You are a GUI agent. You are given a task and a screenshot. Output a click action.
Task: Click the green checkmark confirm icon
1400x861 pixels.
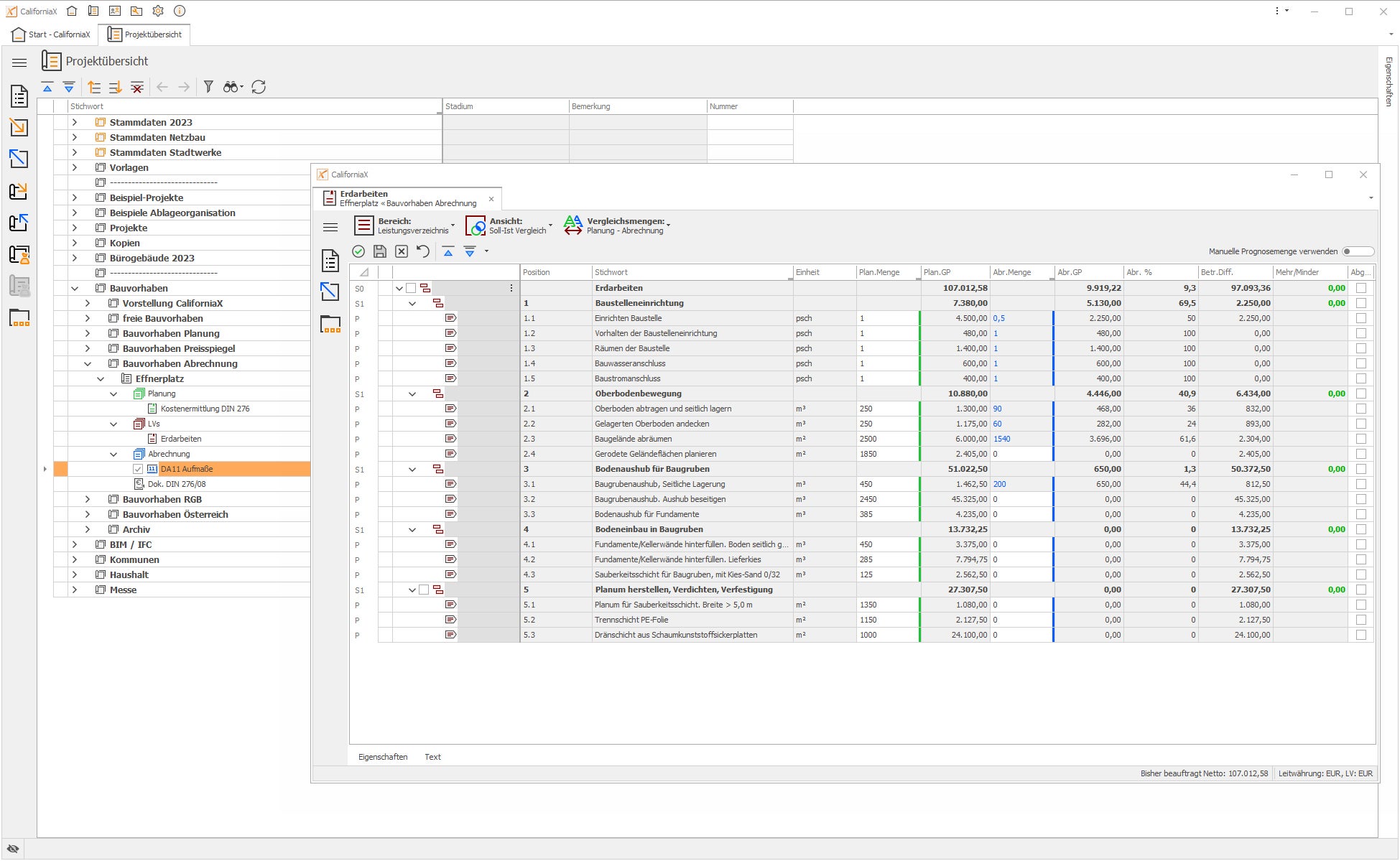click(358, 251)
